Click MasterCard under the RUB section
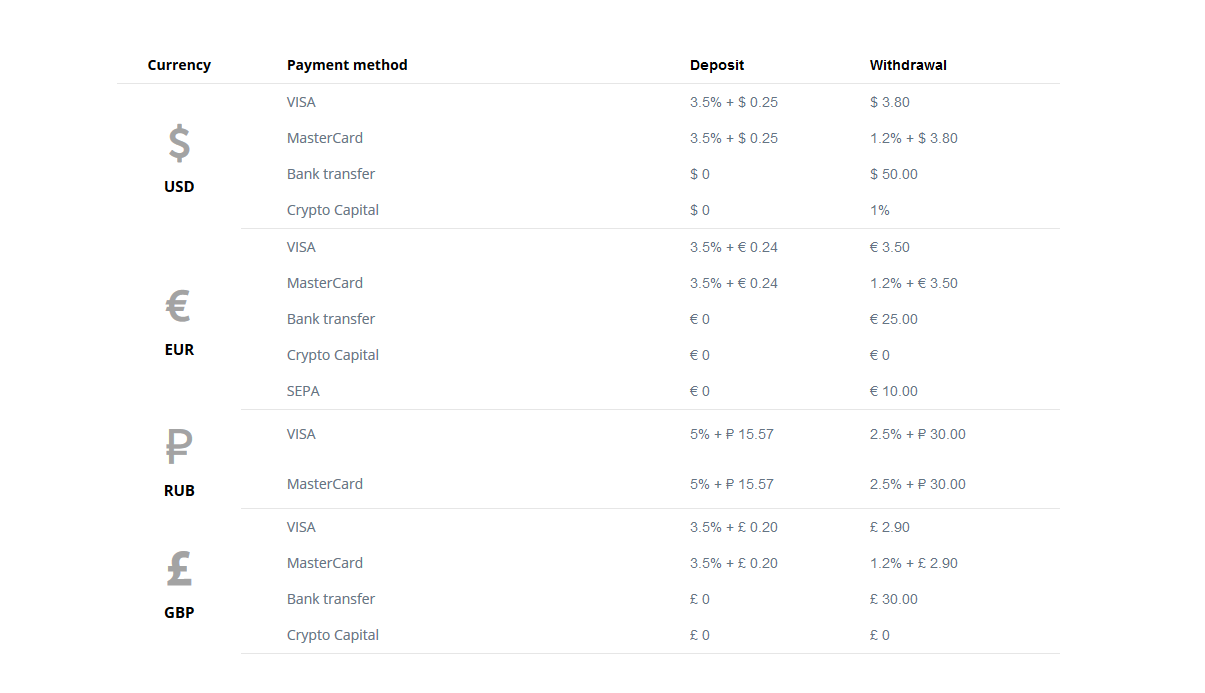The height and width of the screenshot is (693, 1205). tap(325, 484)
